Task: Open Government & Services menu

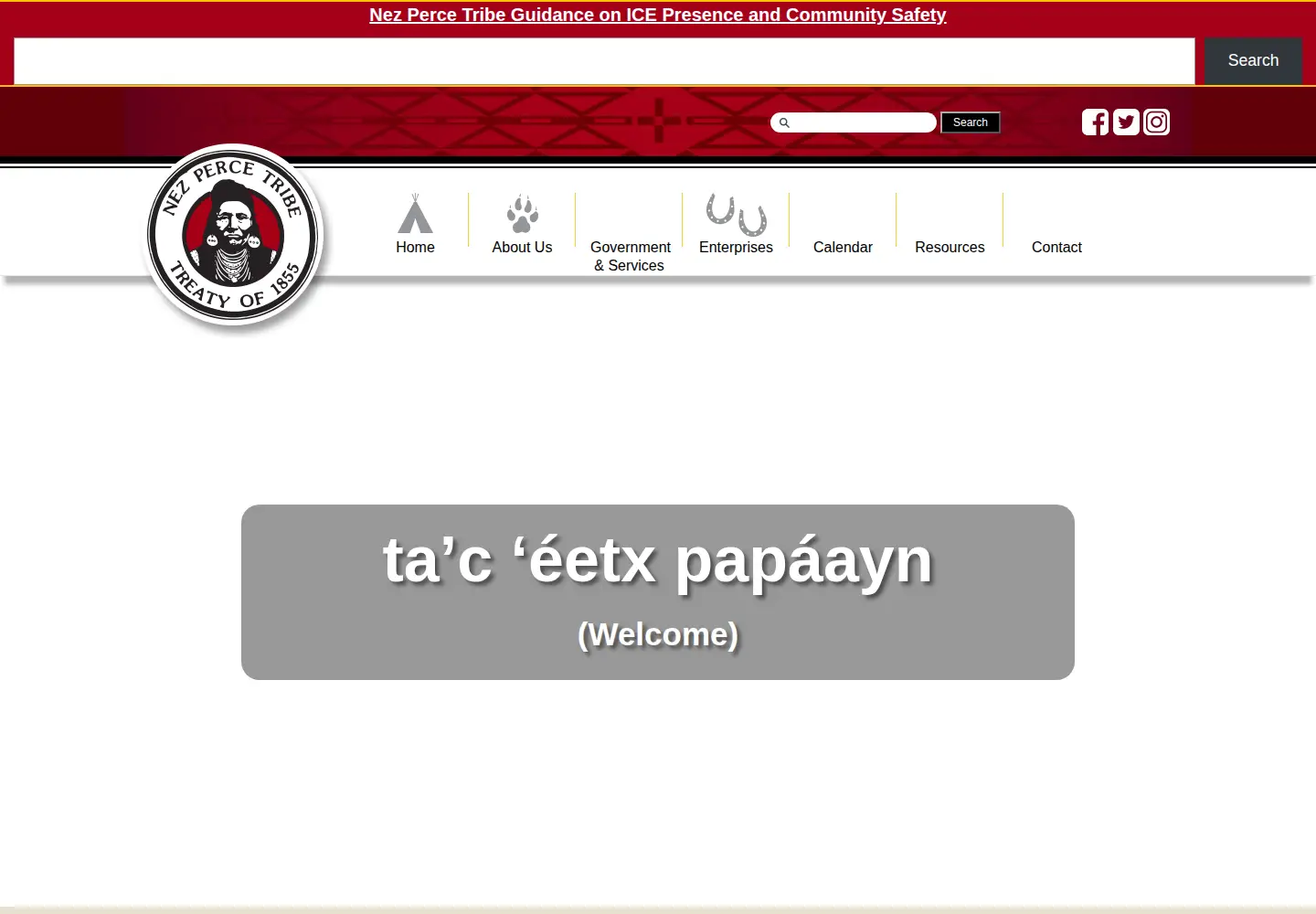Action: [630, 256]
